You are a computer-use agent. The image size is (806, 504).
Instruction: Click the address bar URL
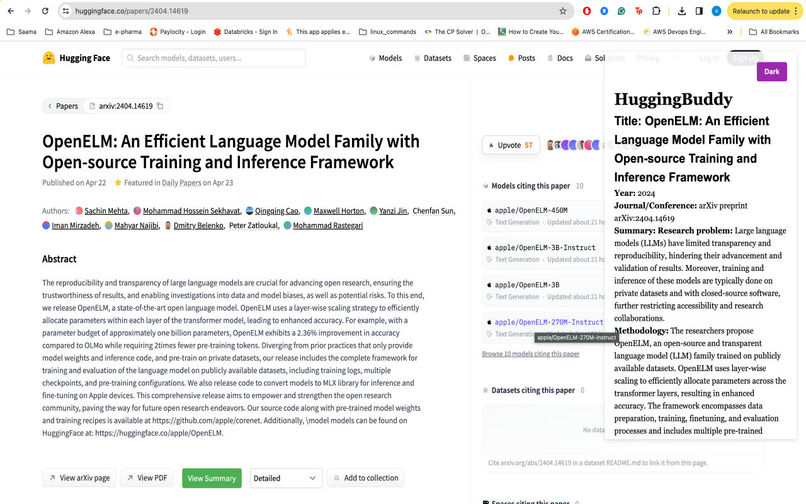(132, 11)
